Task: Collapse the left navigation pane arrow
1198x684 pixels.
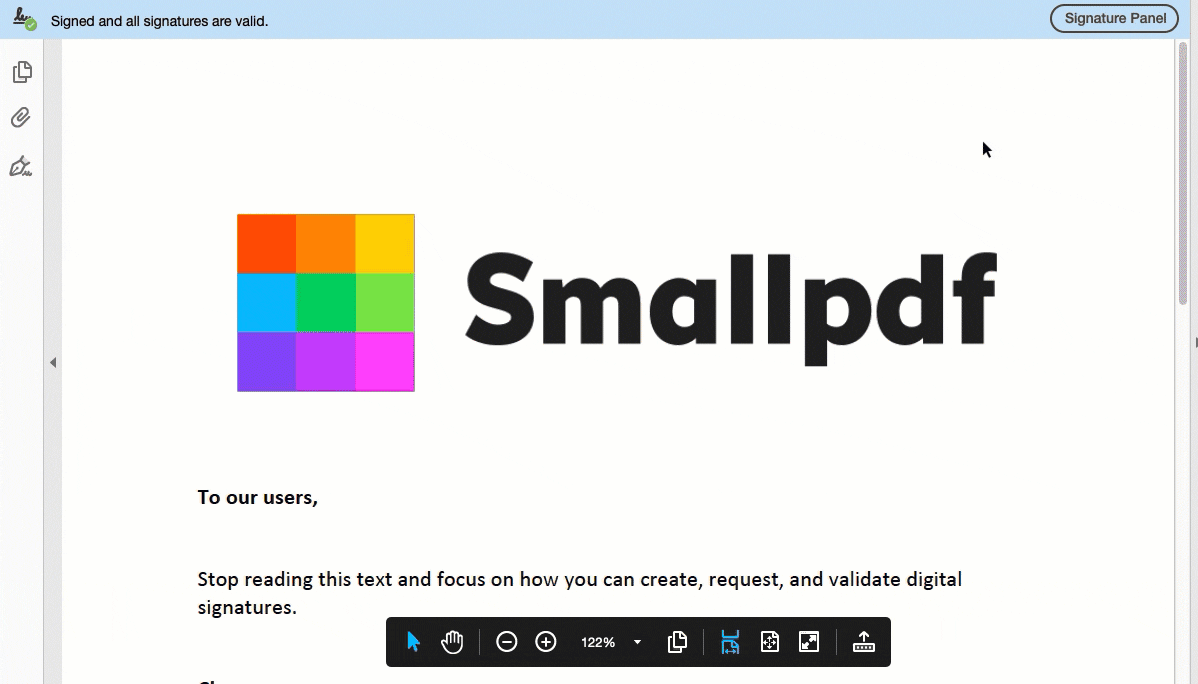Action: pyautogui.click(x=53, y=362)
